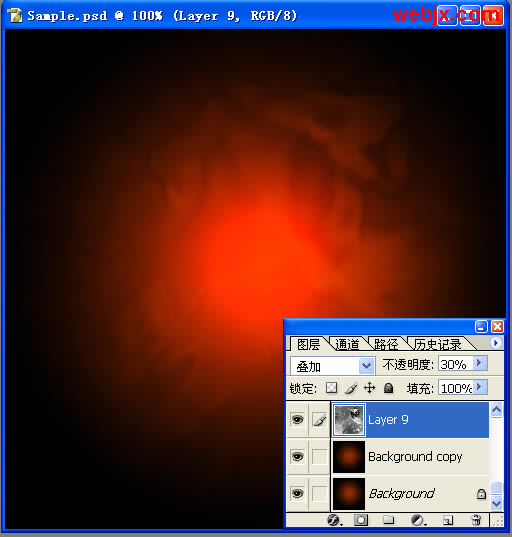Hide the Layer 9 eye visibility
Viewport: 512px width, 537px height.
coord(297,420)
